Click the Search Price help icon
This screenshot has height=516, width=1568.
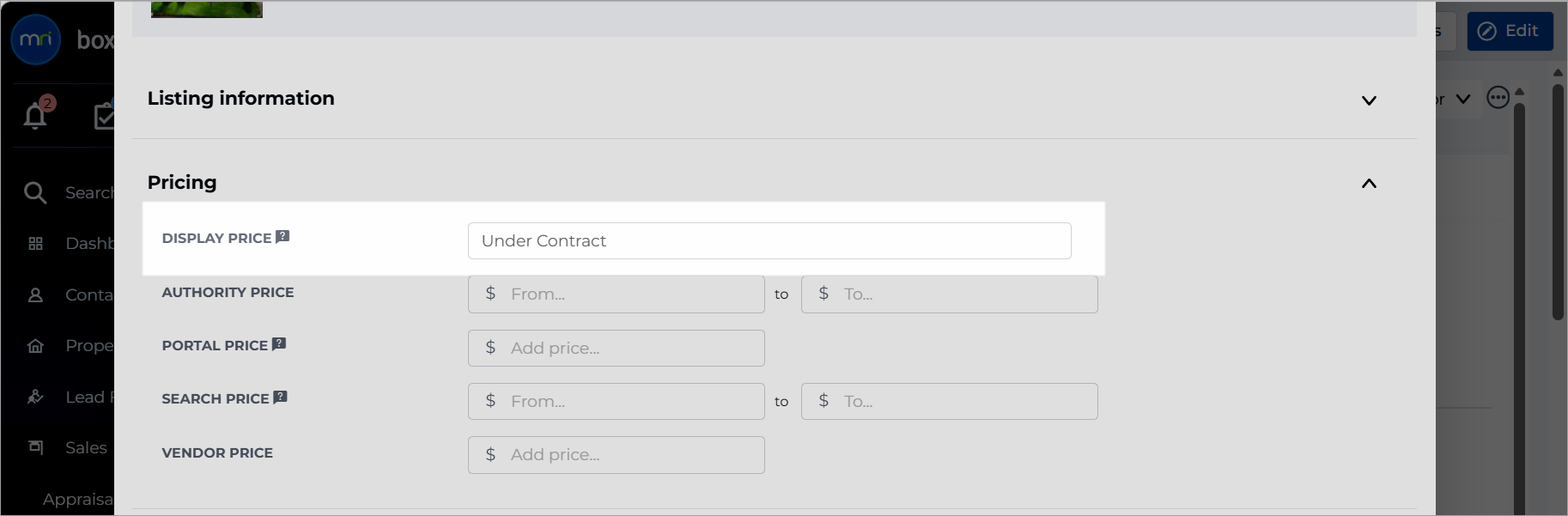[280, 398]
